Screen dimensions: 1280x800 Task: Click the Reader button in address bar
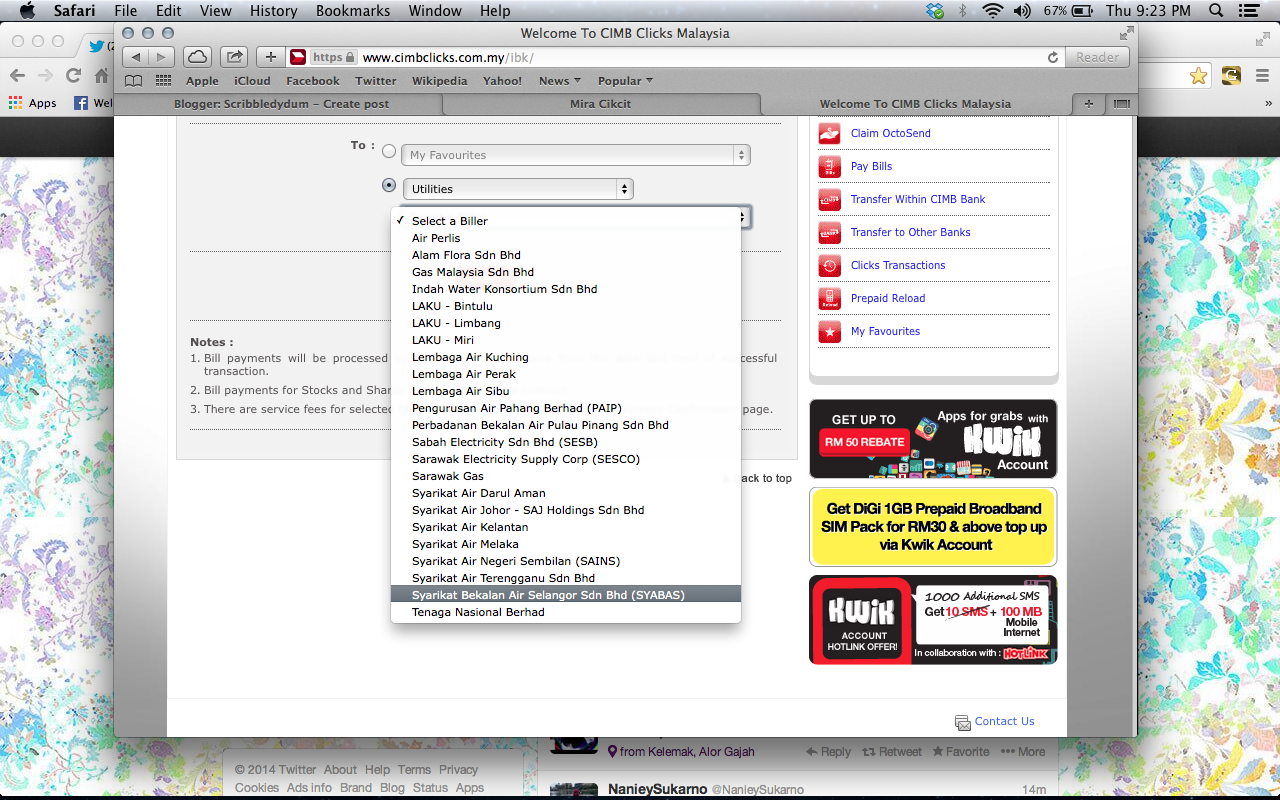click(x=1097, y=58)
